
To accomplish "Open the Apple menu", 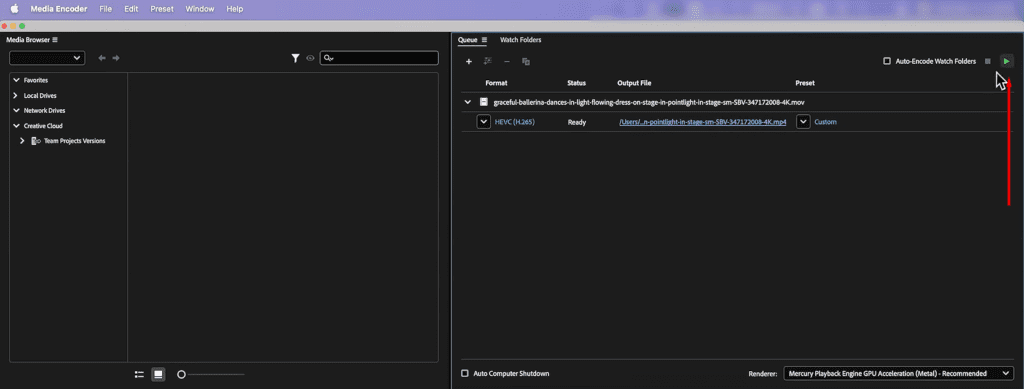I will coord(14,9).
